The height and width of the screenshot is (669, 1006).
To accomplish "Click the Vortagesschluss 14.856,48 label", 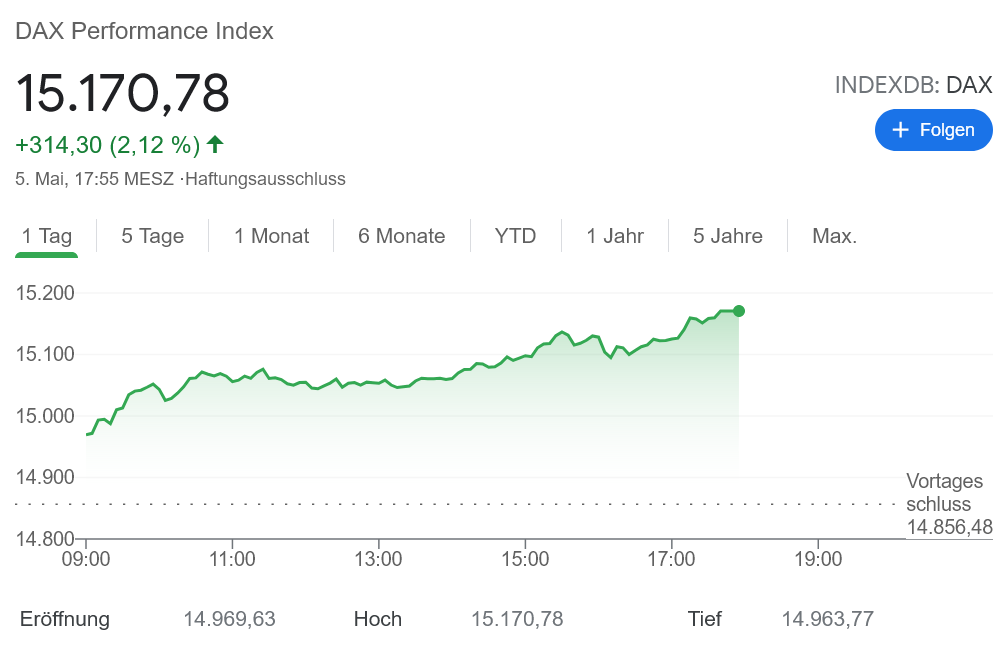I will point(948,504).
